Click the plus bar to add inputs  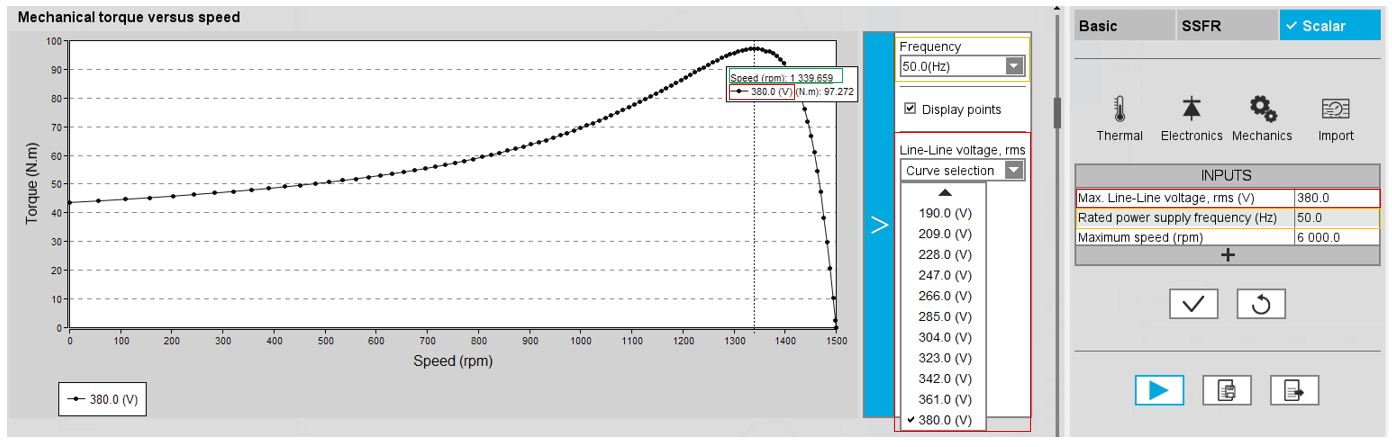(x=1228, y=255)
